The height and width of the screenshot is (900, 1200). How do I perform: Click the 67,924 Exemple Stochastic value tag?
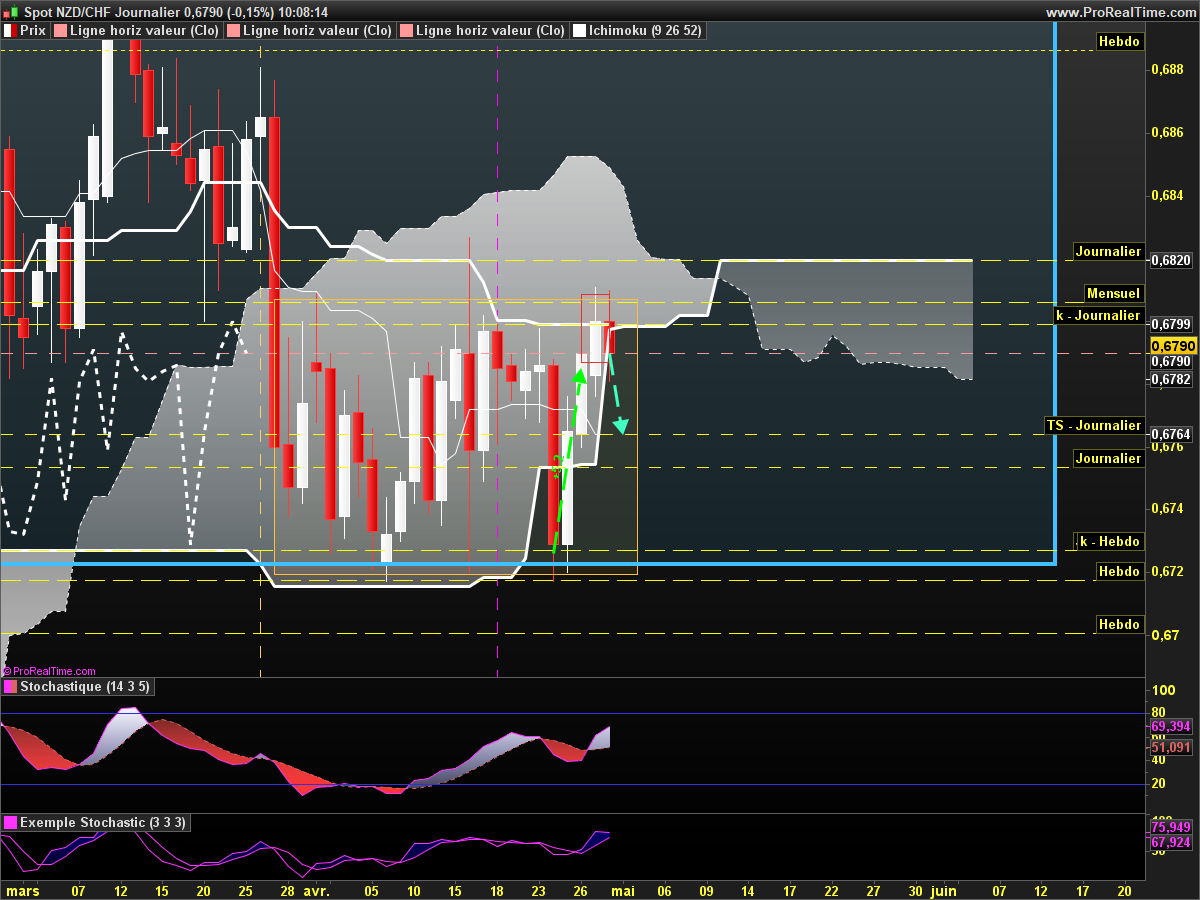(x=1171, y=843)
